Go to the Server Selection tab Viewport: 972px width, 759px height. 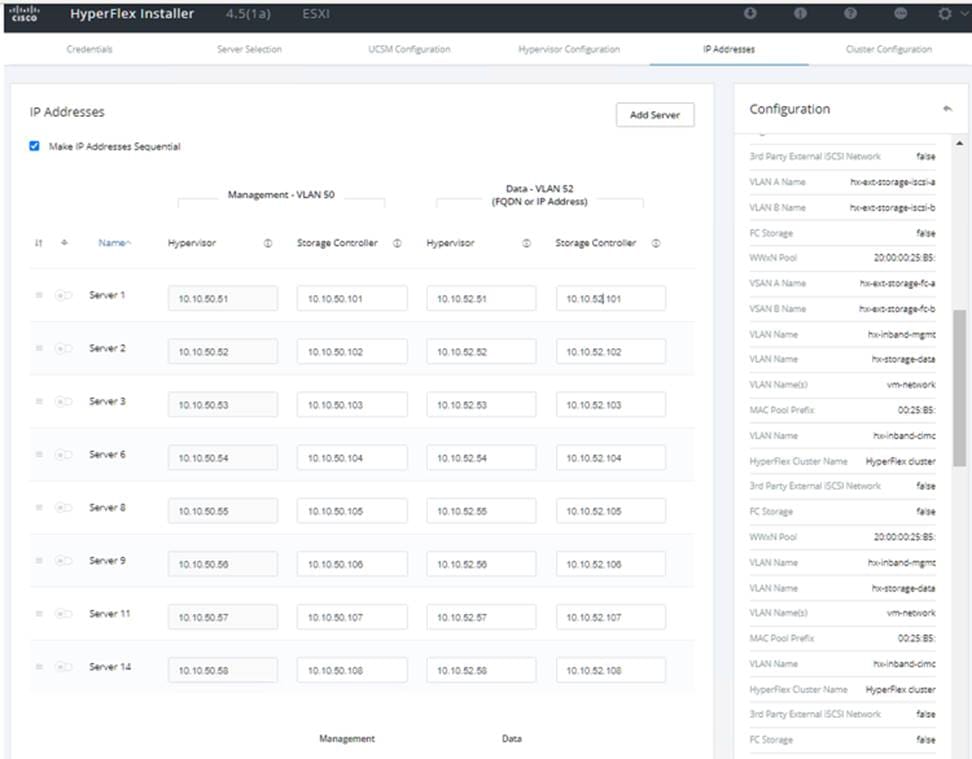[x=249, y=49]
